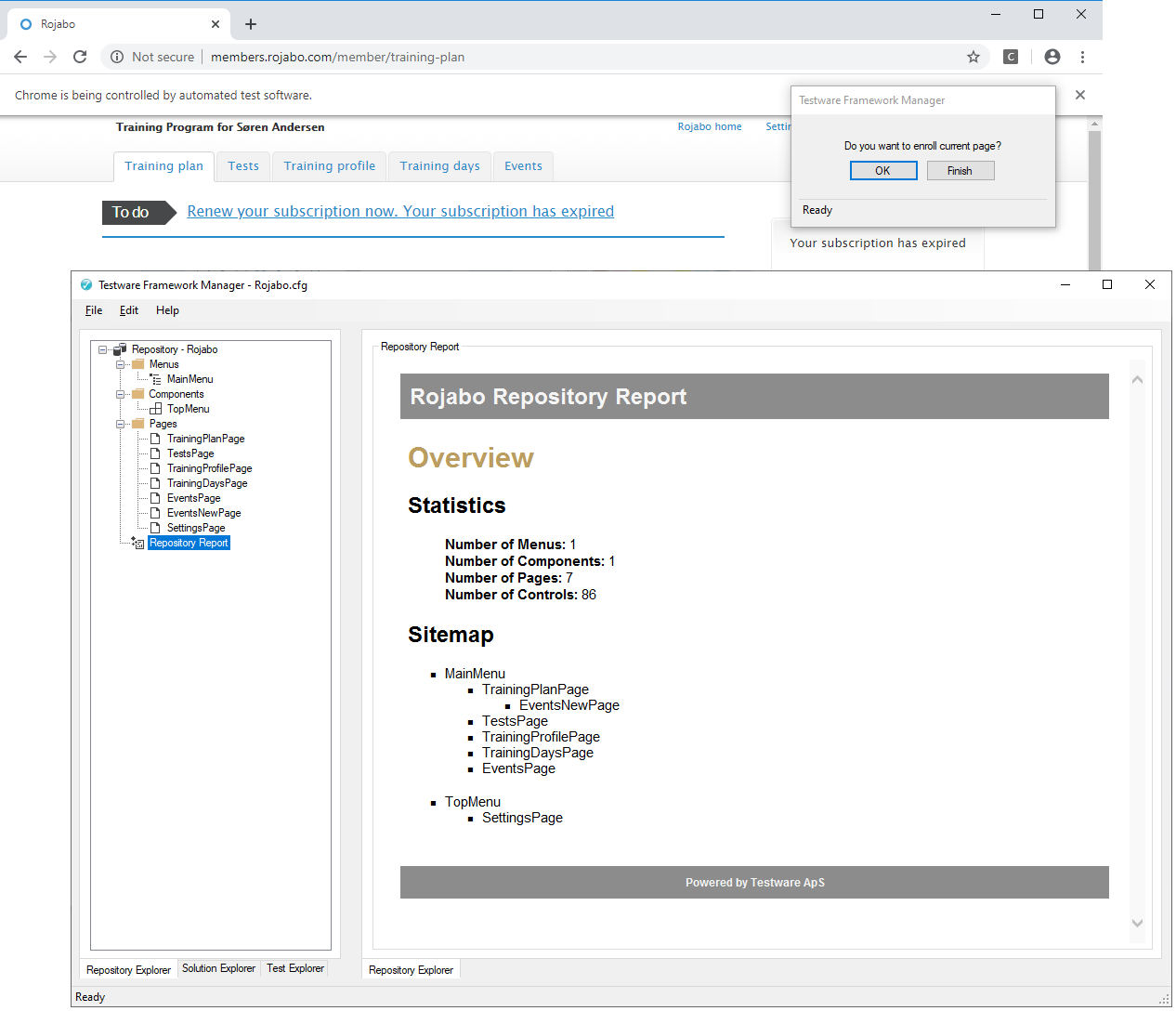This screenshot has width=1176, height=1011.
Task: Select TrainingDaysPage in the repository tree
Action: tap(207, 483)
